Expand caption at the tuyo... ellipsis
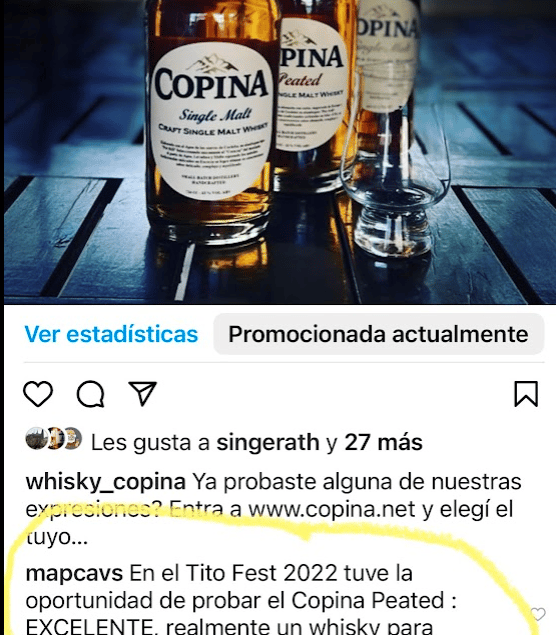Screen dimensions: 556x635 tap(57, 538)
